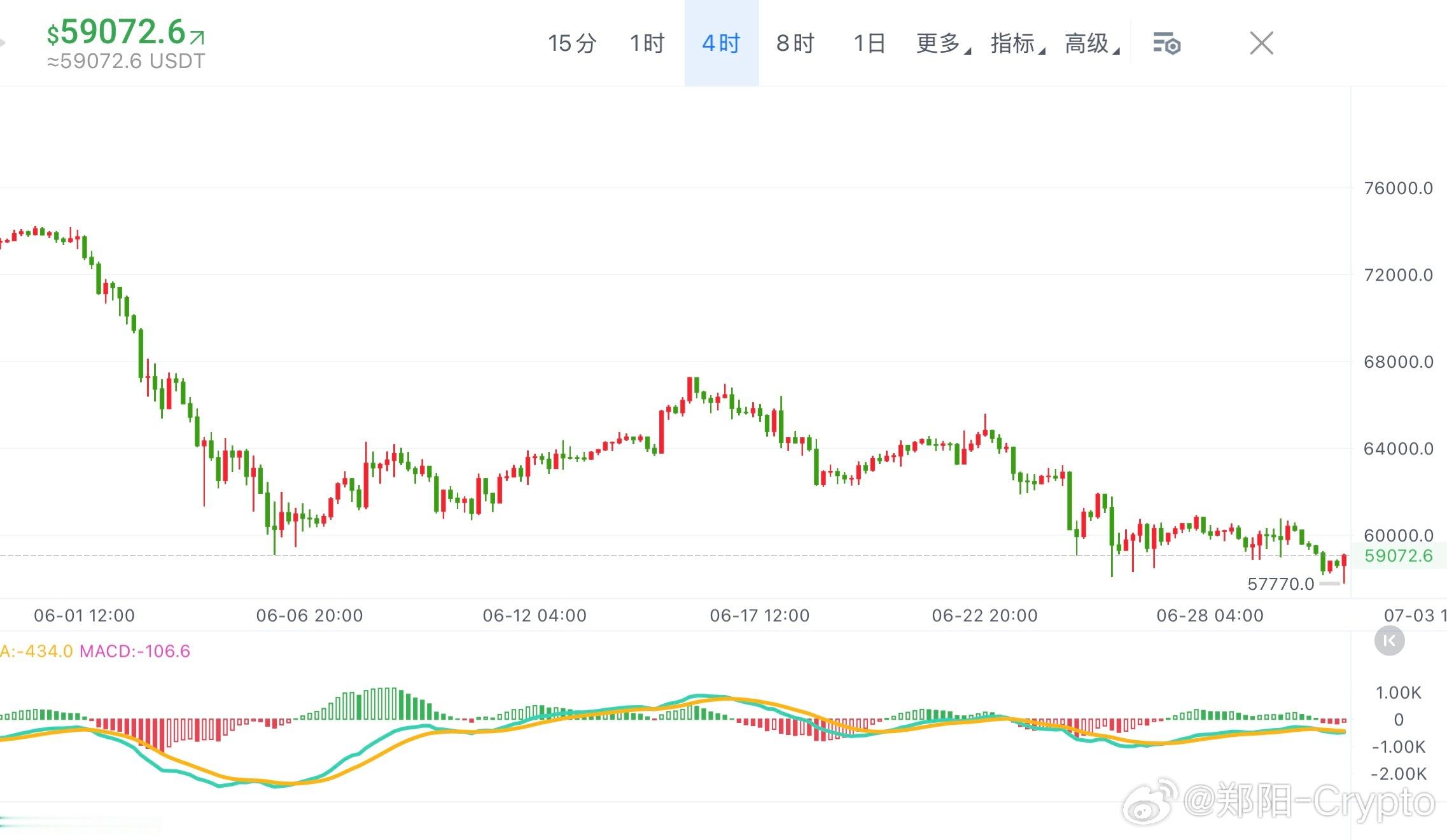
Task: Click the 1.00K MACD axis label
Action: point(1398,692)
